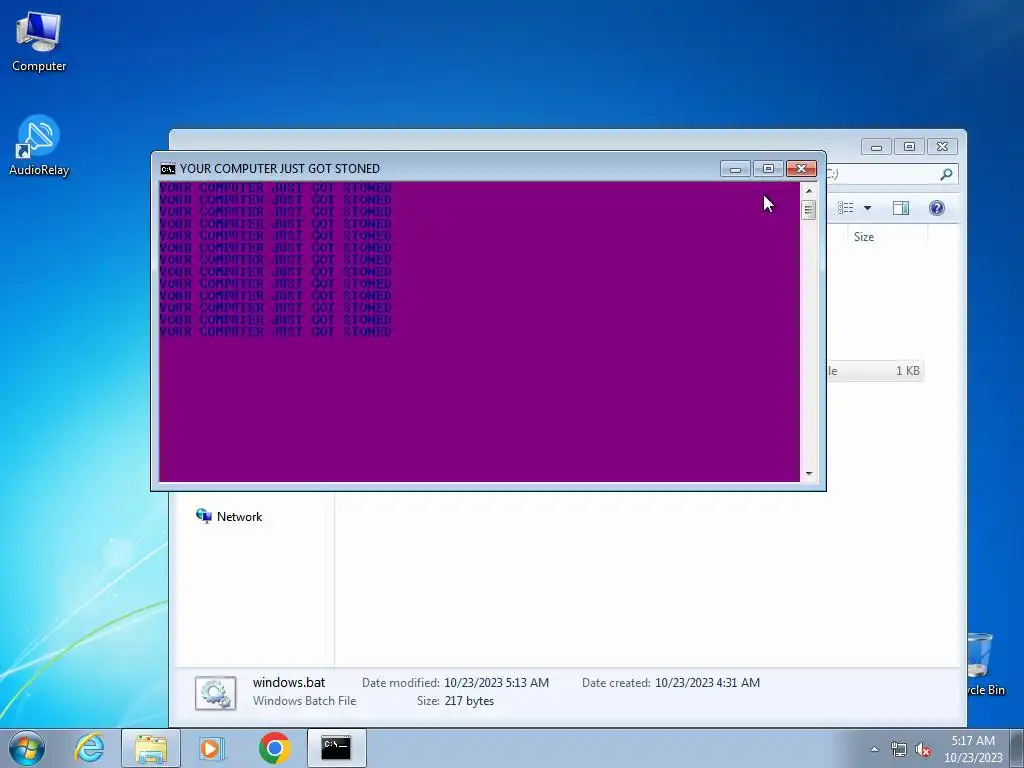Open Windows Media Player from taskbar
This screenshot has height=768, width=1024.
click(212, 748)
